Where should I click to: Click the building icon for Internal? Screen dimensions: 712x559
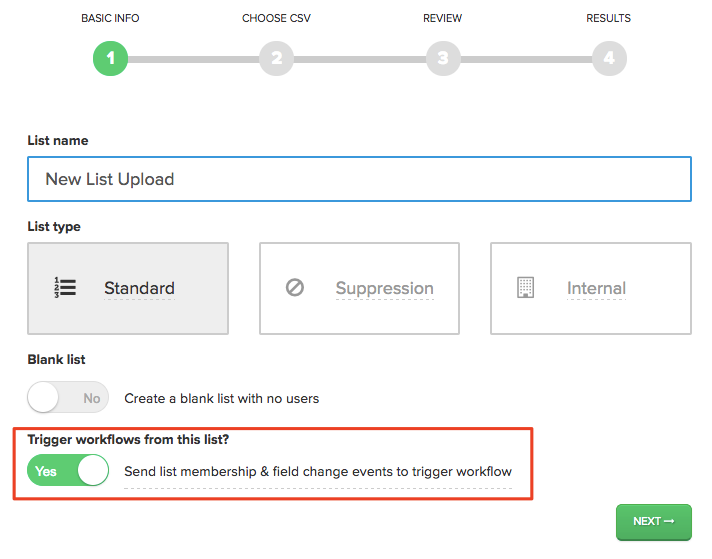click(x=525, y=287)
